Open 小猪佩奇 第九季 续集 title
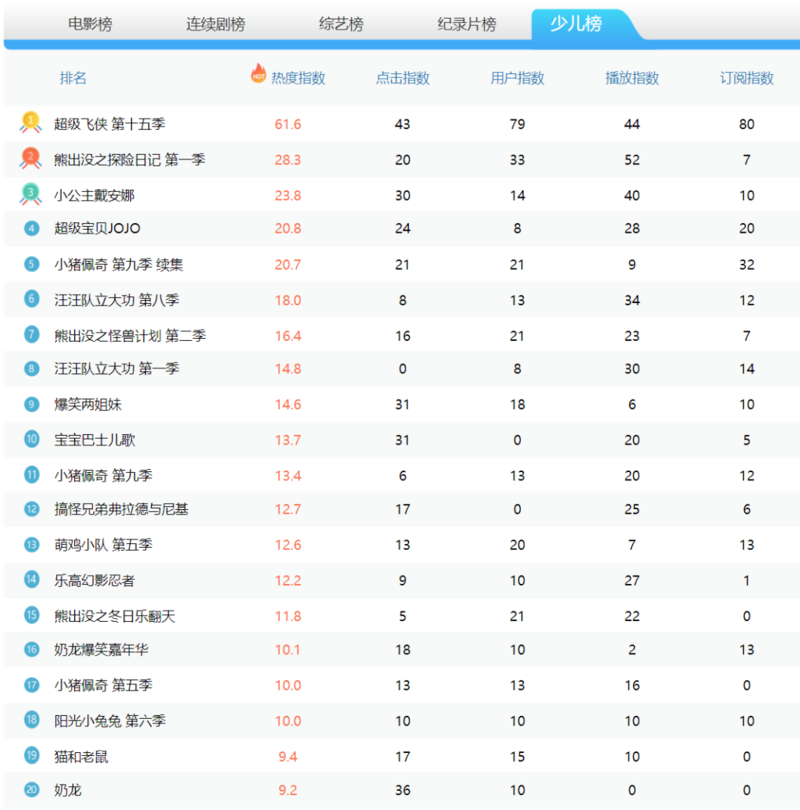 (118, 264)
